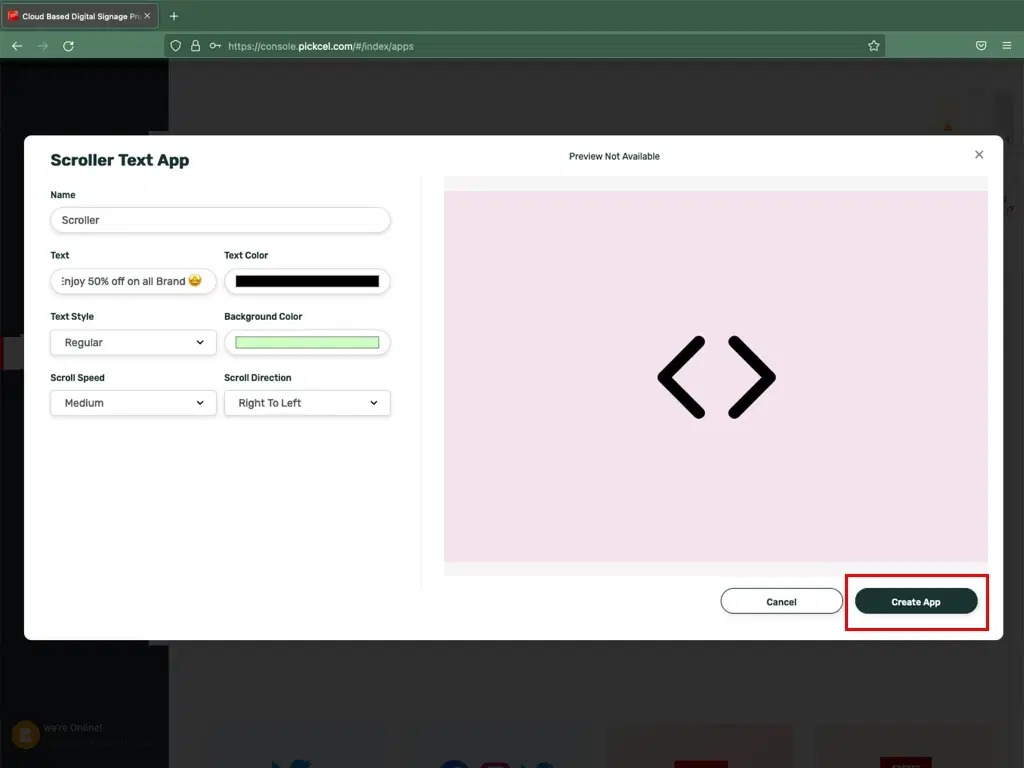Bookmark the page using the star icon
Image resolution: width=1024 pixels, height=768 pixels.
[873, 45]
